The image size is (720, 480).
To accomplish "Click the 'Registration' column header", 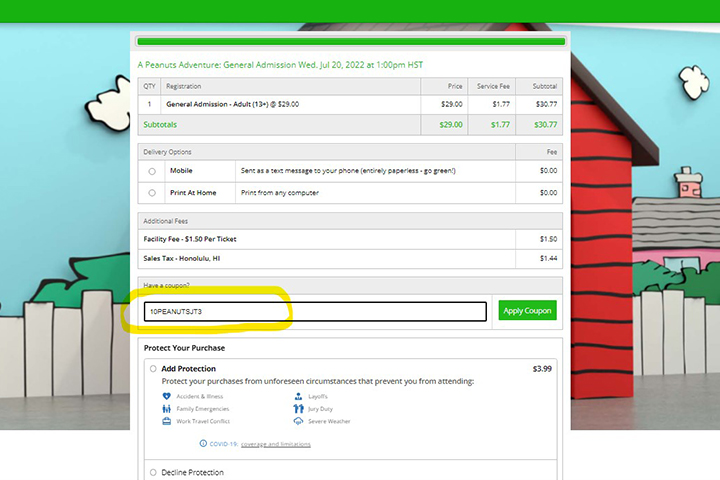I will (183, 86).
